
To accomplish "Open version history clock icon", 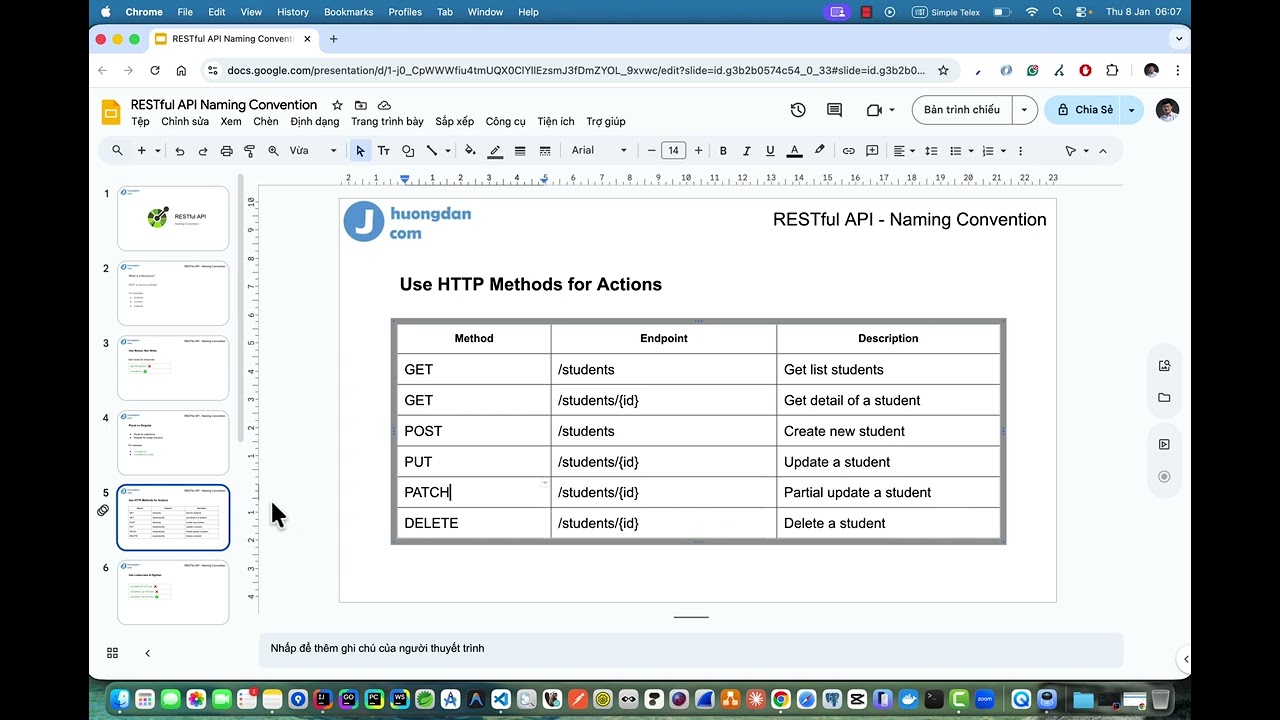I will click(x=798, y=110).
